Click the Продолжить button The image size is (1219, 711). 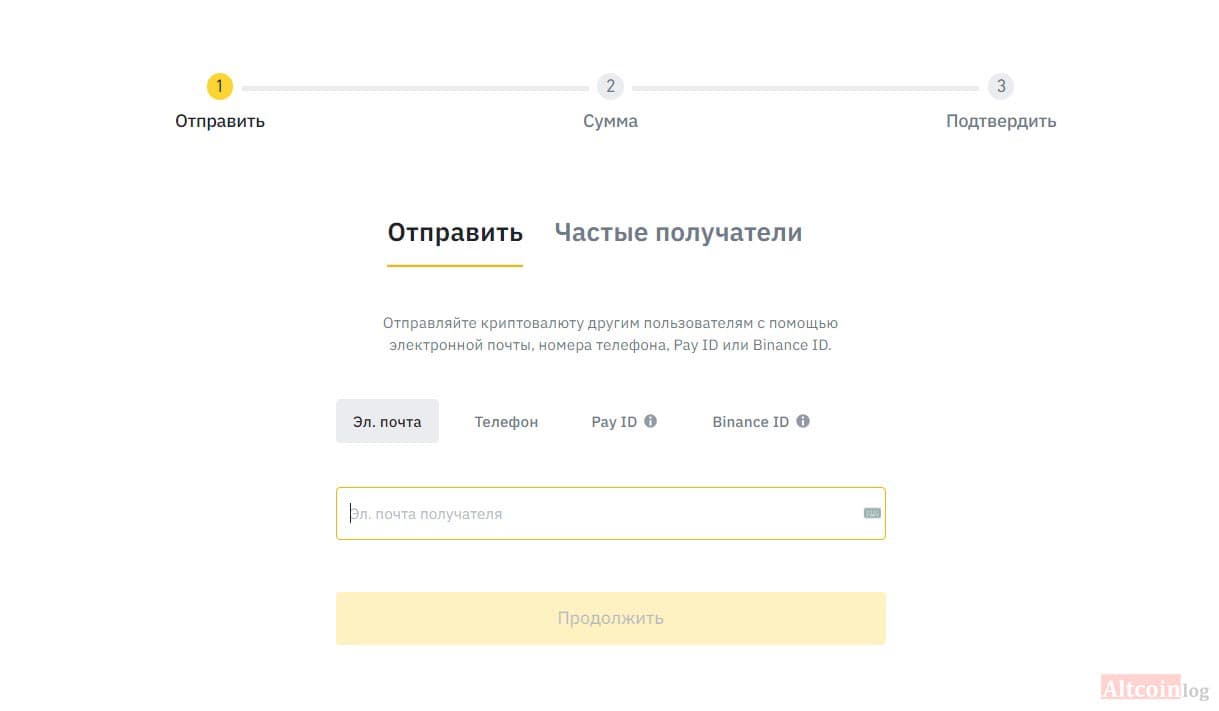(x=610, y=618)
